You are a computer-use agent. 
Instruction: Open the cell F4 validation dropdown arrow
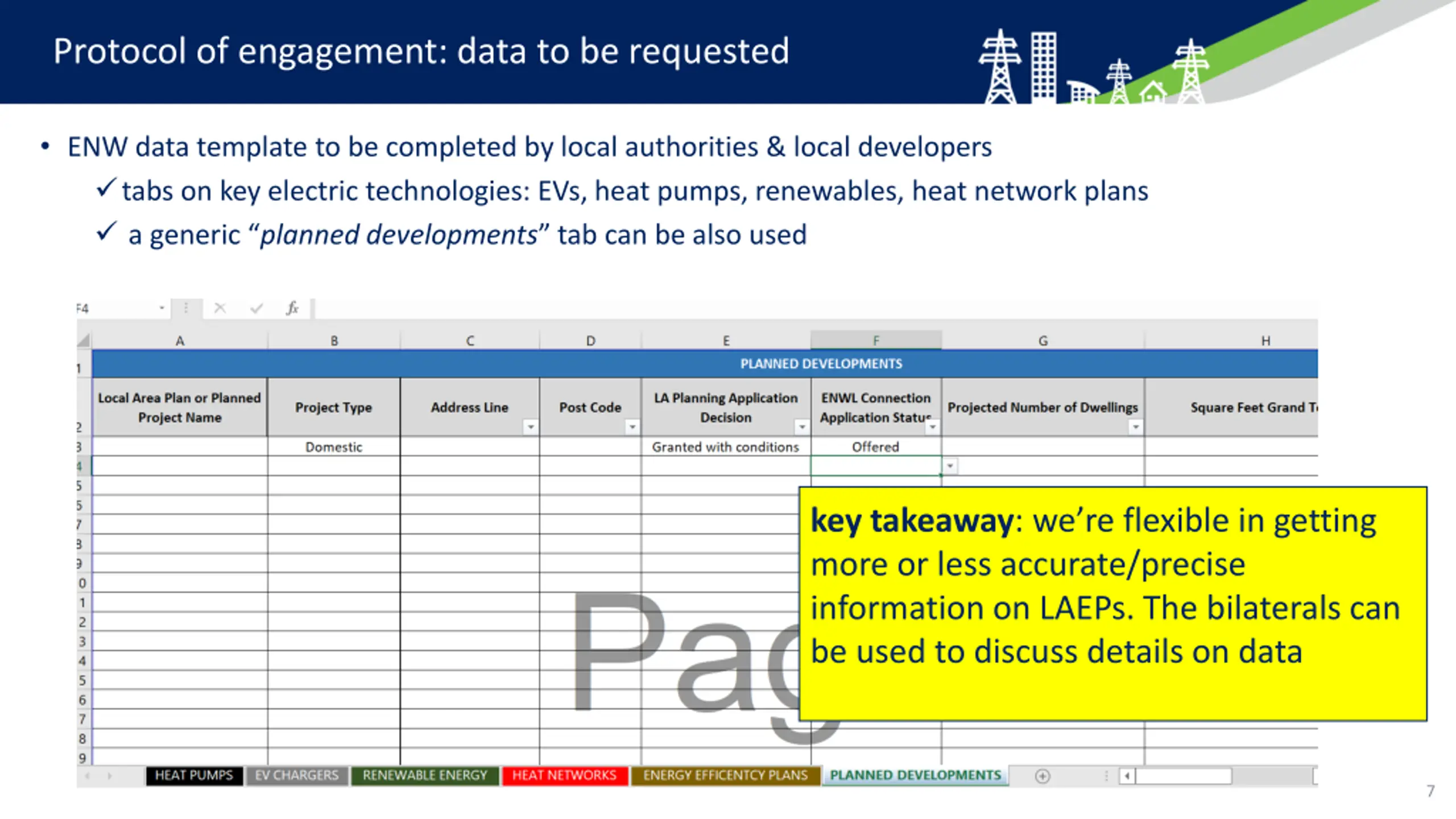click(950, 466)
